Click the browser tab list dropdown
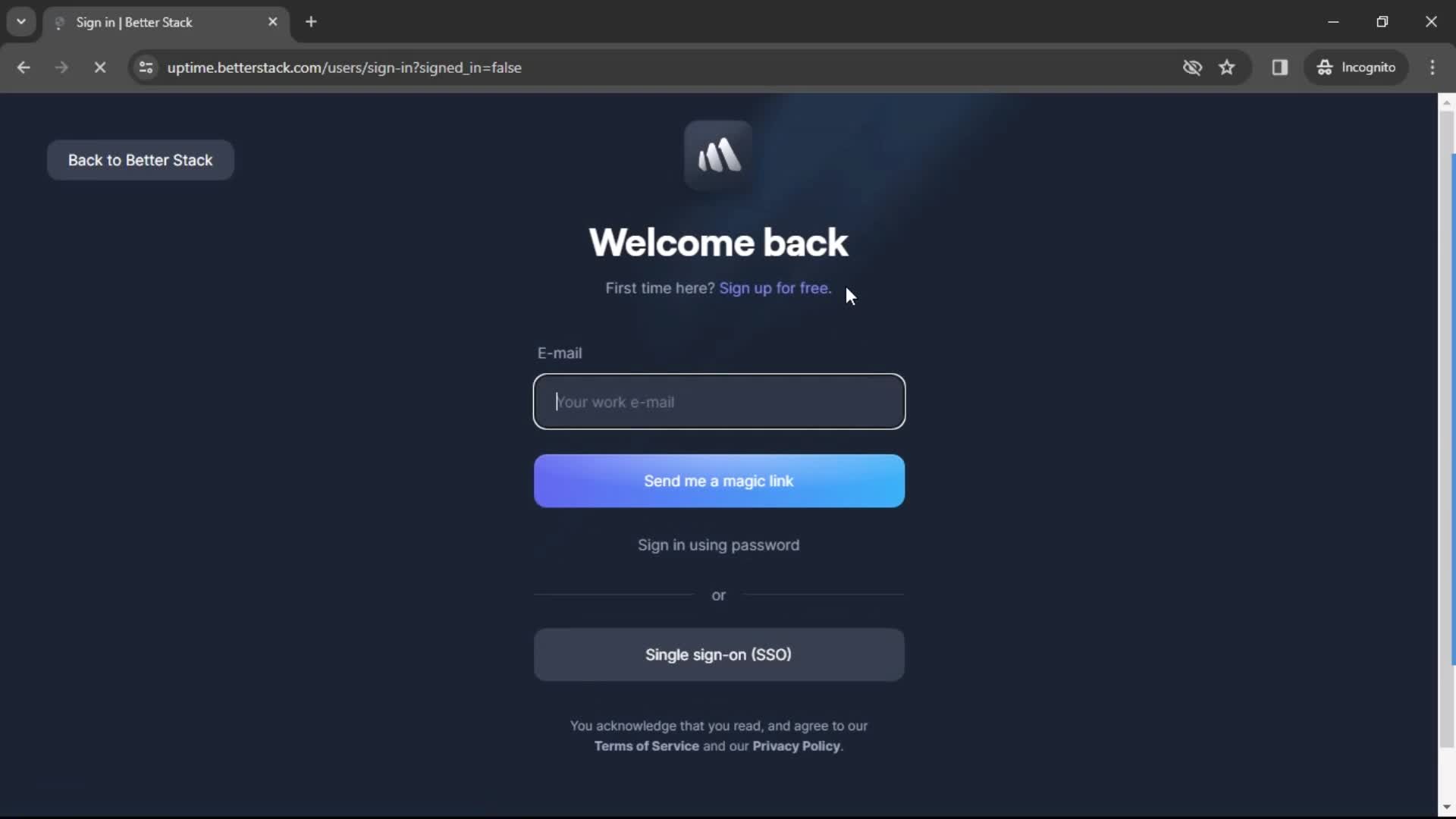 click(x=21, y=21)
